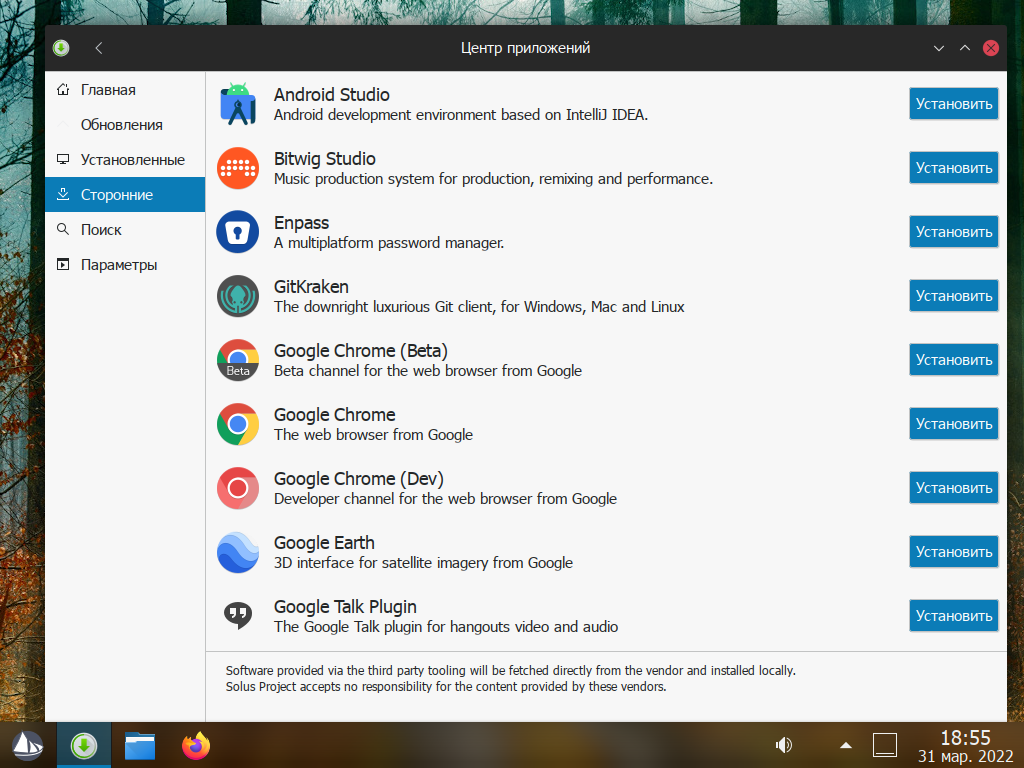Viewport: 1024px width, 768px height.
Task: Click the Software Center taskbar icon
Action: click(84, 745)
